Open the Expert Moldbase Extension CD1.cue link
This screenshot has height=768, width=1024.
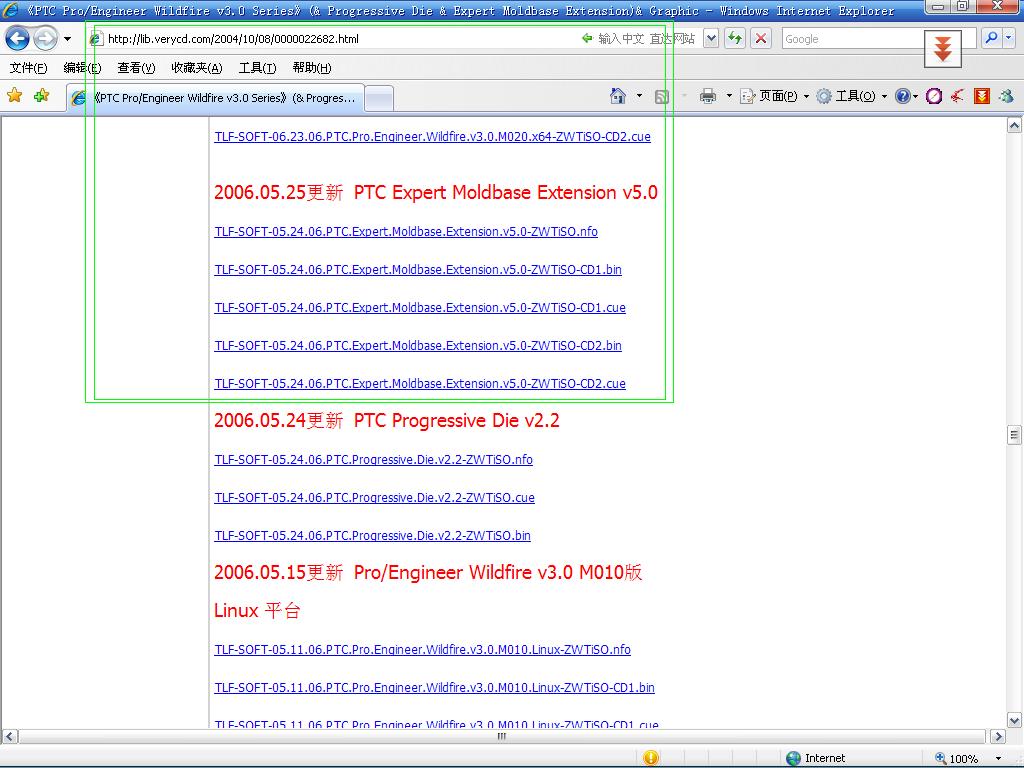tap(420, 307)
